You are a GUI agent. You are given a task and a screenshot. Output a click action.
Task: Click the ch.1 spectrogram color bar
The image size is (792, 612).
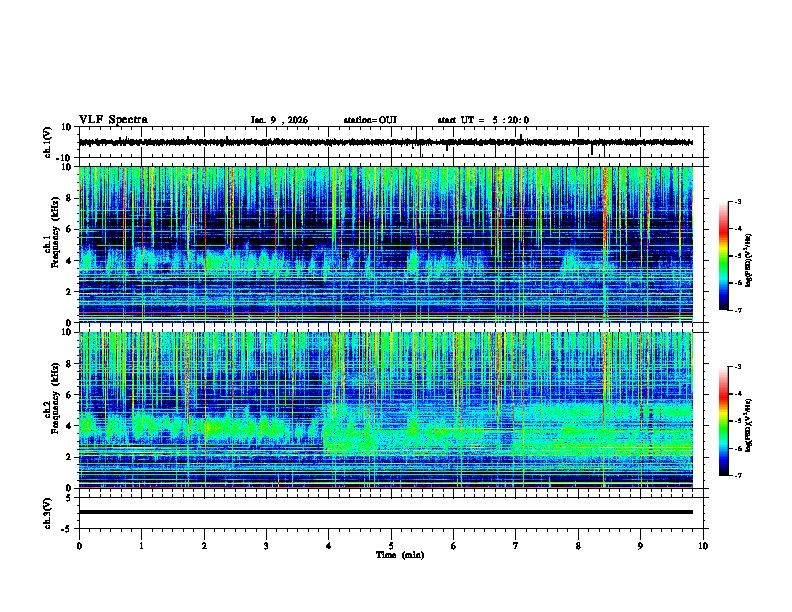click(724, 256)
